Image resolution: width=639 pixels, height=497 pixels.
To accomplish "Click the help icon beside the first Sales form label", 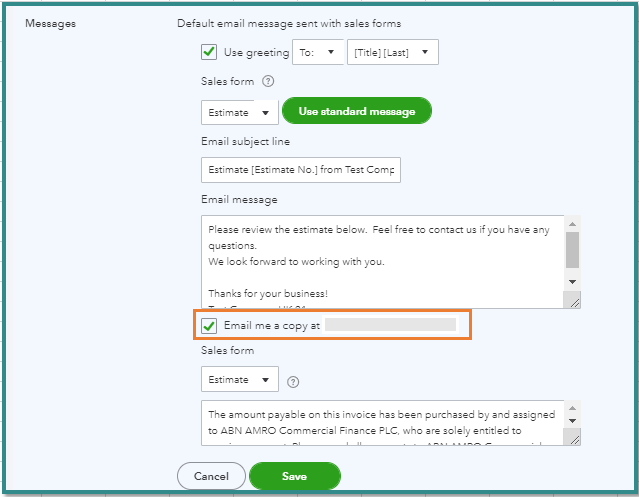I will tap(268, 82).
